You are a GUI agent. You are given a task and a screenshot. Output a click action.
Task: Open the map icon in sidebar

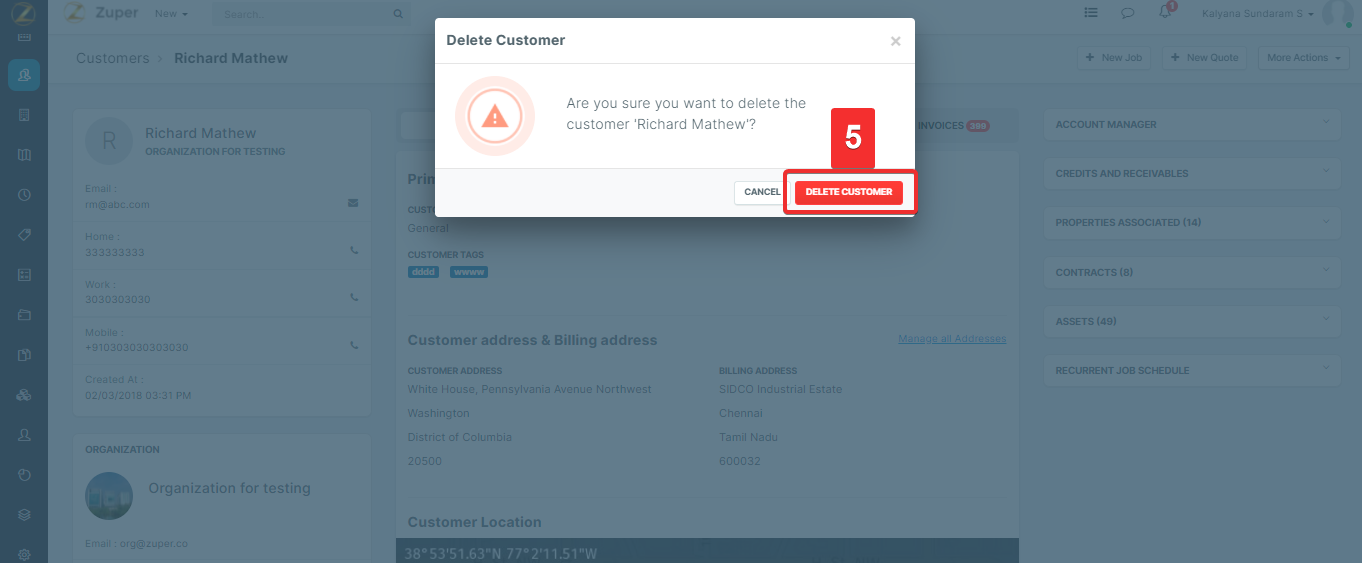click(24, 155)
